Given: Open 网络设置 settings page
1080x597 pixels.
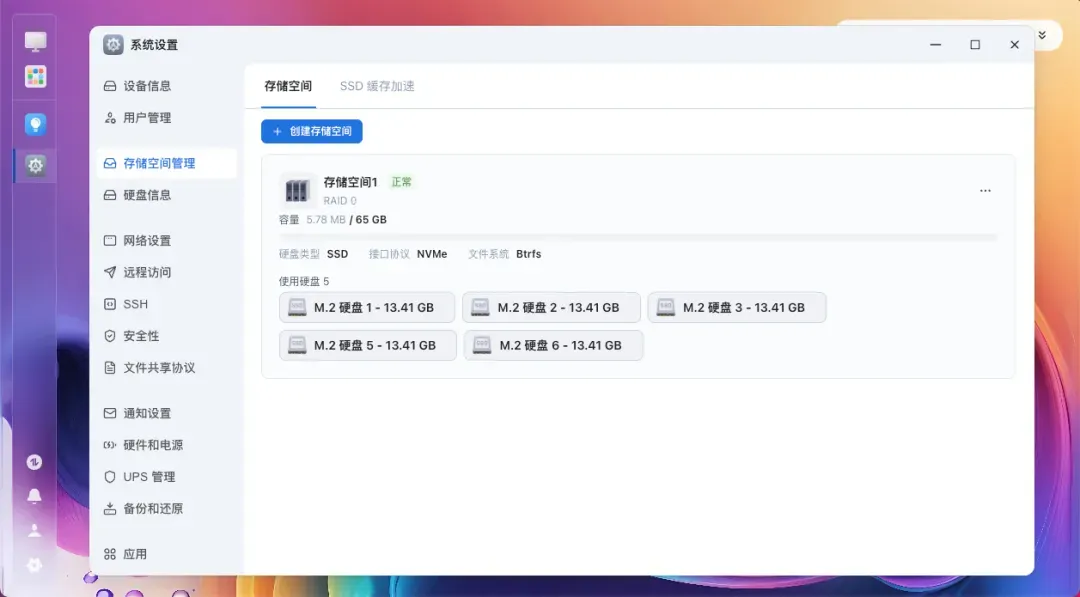Looking at the screenshot, I should click(147, 241).
